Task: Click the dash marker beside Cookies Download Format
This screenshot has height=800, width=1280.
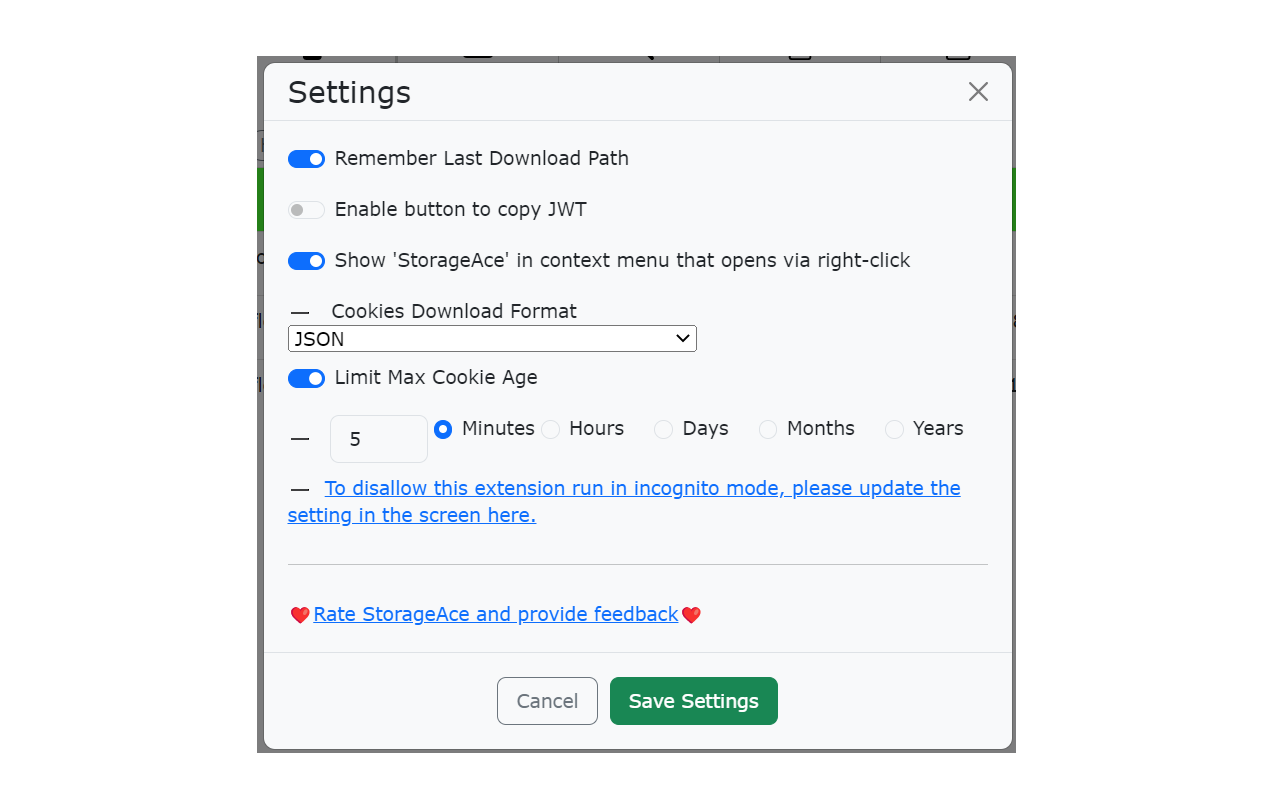Action: click(x=299, y=311)
